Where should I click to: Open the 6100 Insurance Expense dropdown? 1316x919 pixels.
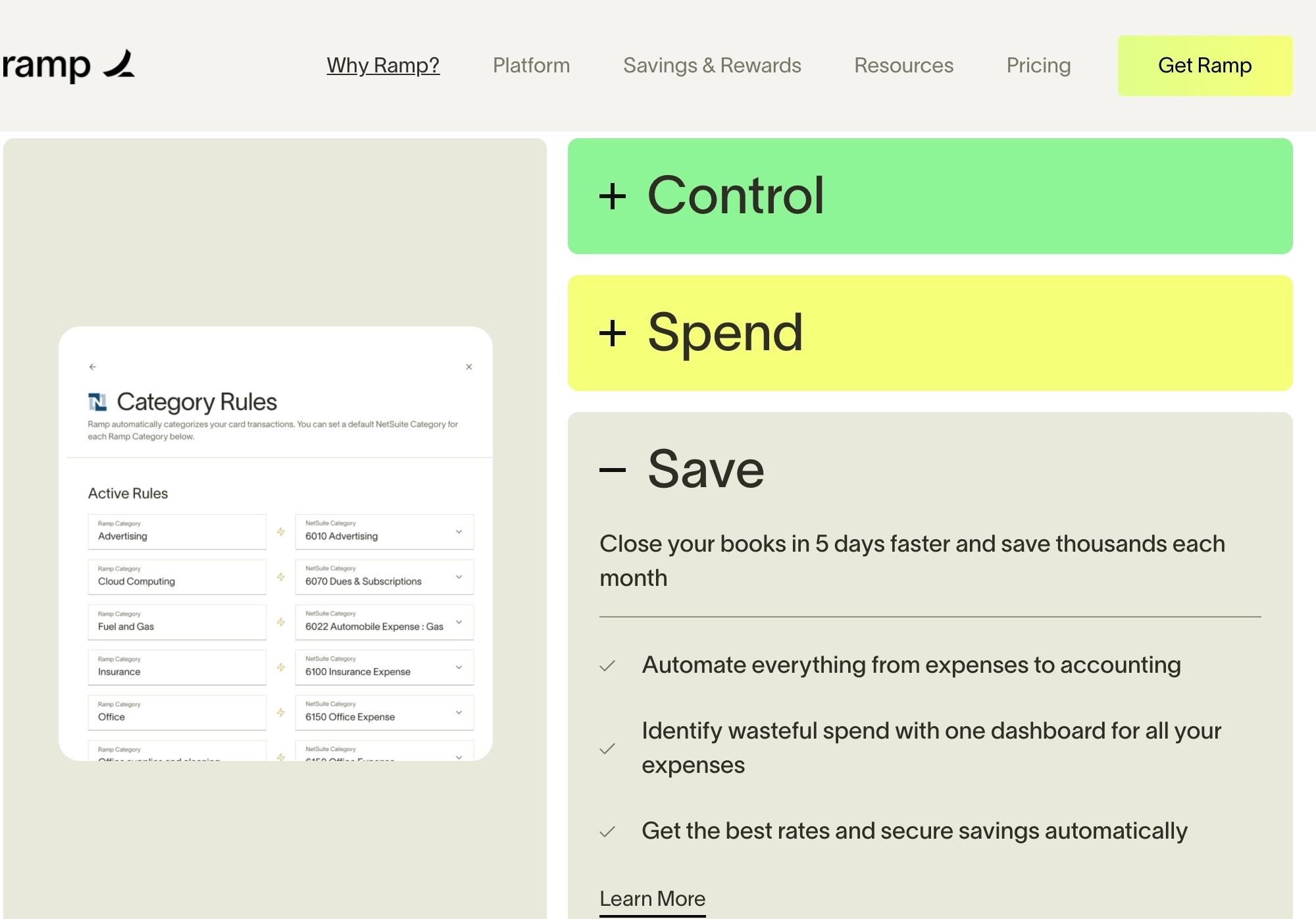point(384,668)
